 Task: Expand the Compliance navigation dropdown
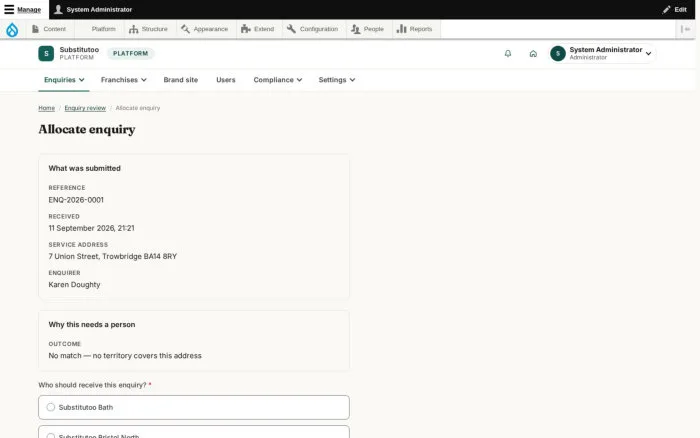pos(278,80)
